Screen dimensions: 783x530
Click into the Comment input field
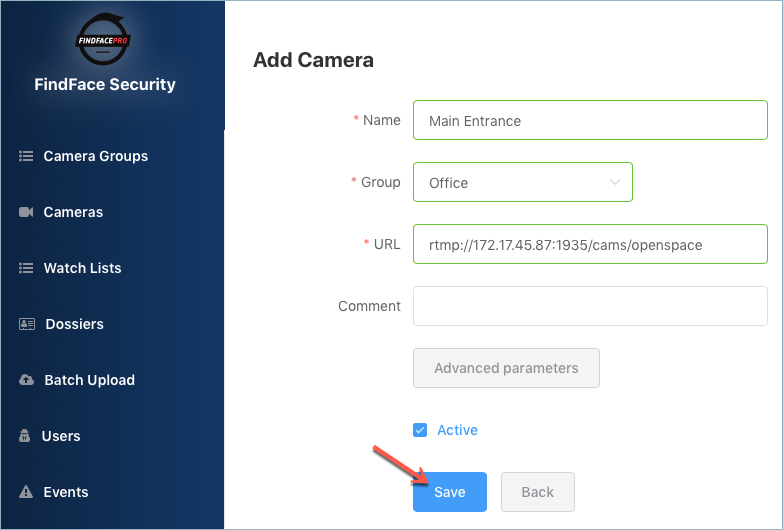click(x=590, y=306)
